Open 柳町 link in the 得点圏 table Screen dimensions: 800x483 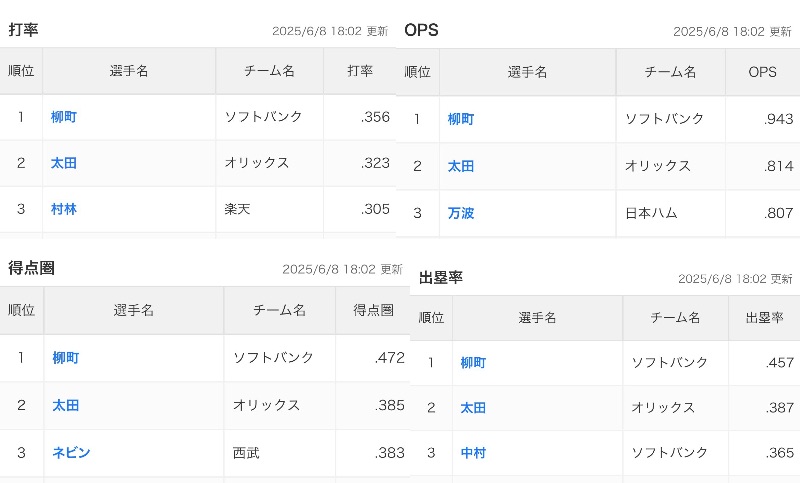[66, 357]
